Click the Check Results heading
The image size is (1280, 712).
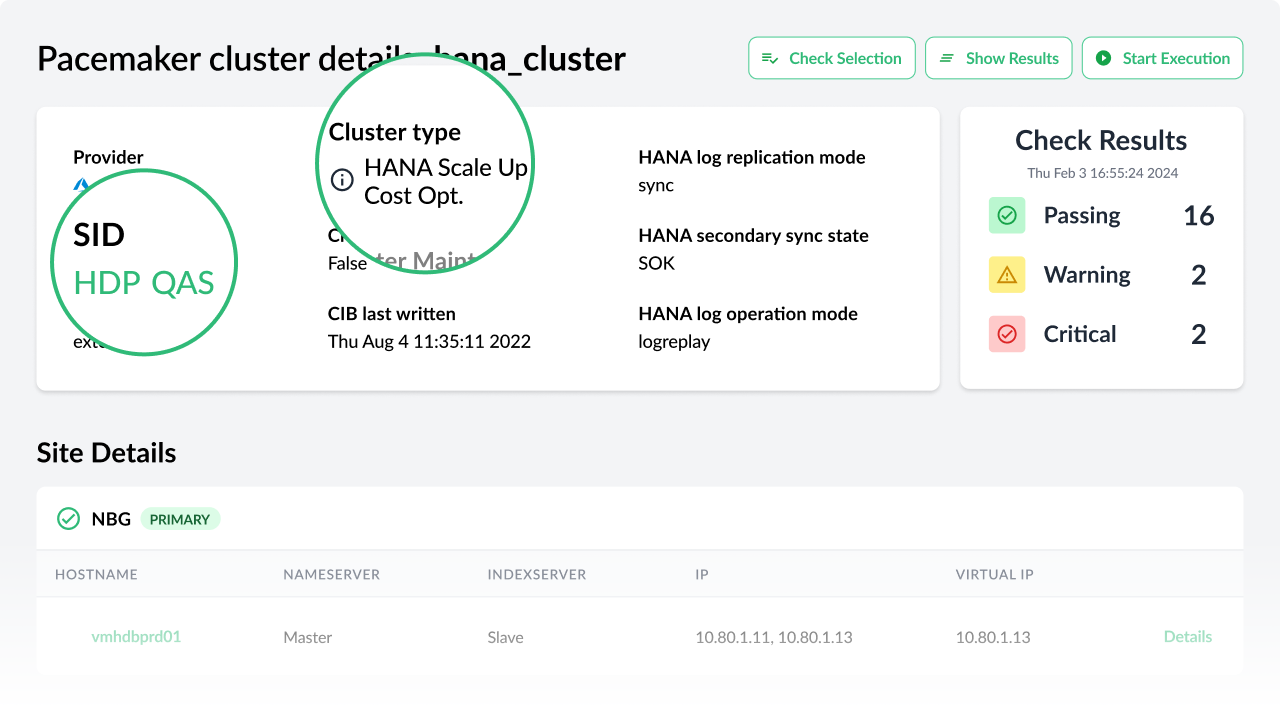click(1101, 140)
